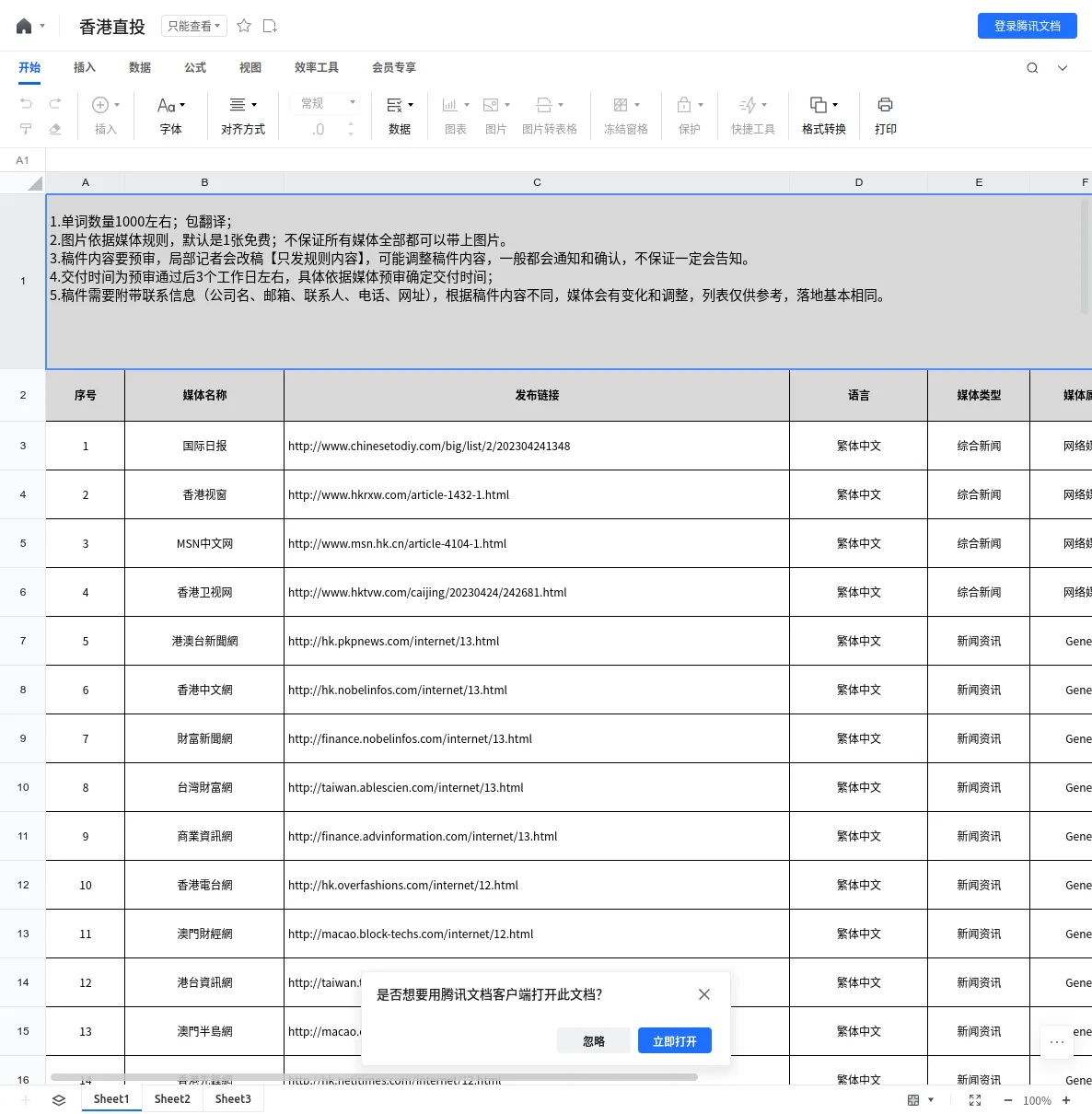Click the MSN中文网 cell

click(204, 543)
